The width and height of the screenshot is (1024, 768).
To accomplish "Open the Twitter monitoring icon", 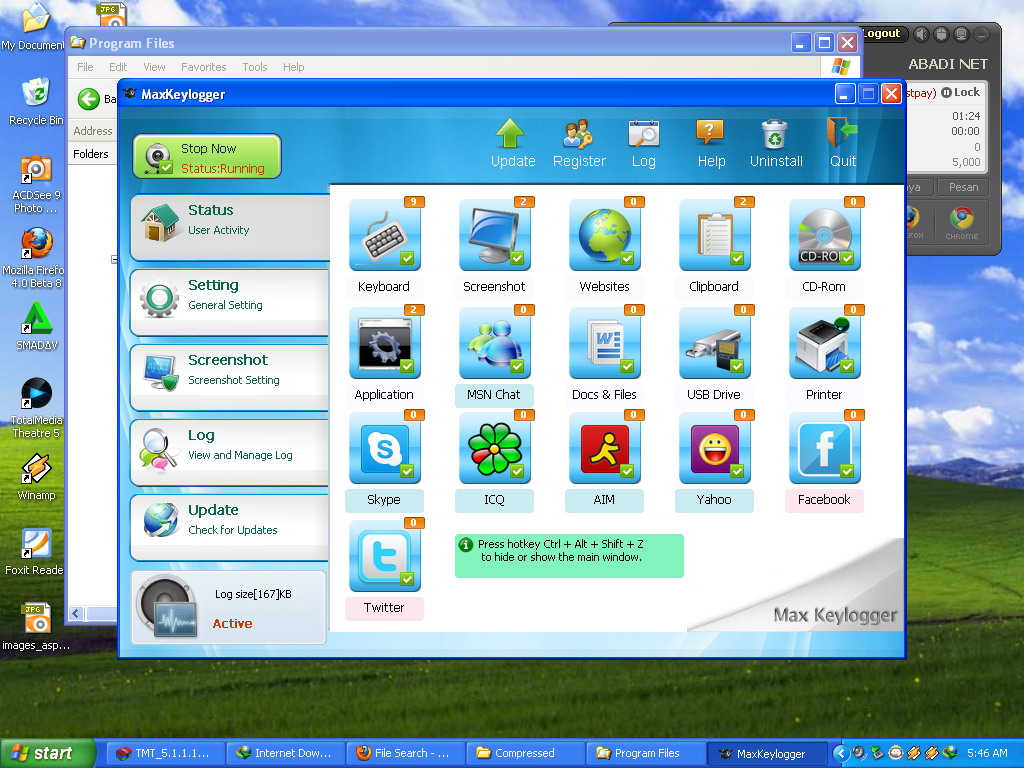I will pyautogui.click(x=385, y=556).
